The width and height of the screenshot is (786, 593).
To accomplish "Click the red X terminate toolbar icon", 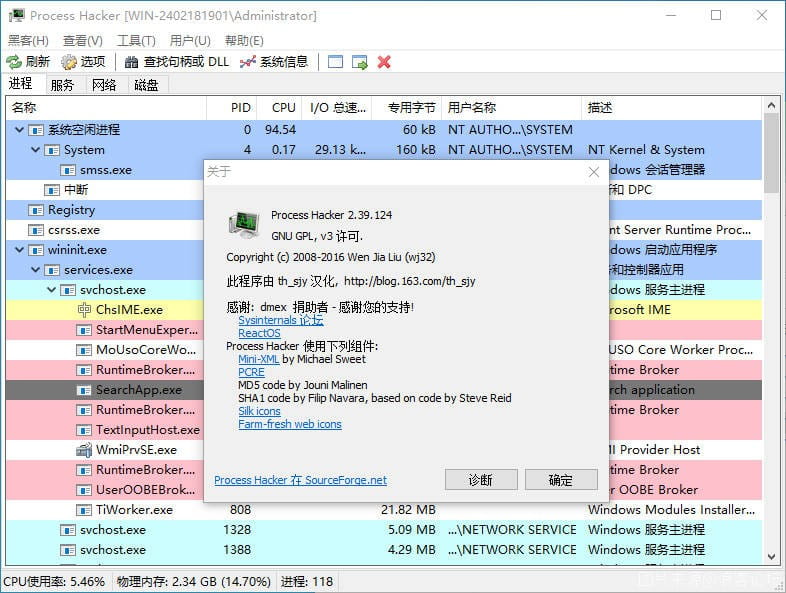I will 384,62.
